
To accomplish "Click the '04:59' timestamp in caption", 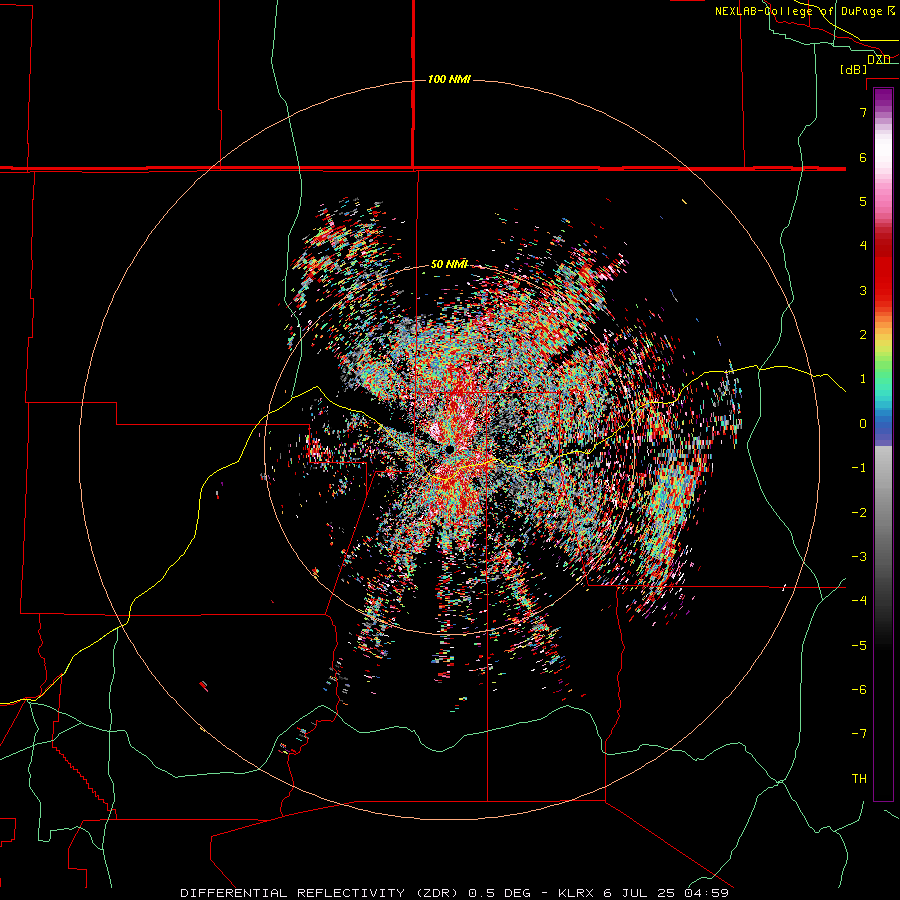I will tap(706, 893).
